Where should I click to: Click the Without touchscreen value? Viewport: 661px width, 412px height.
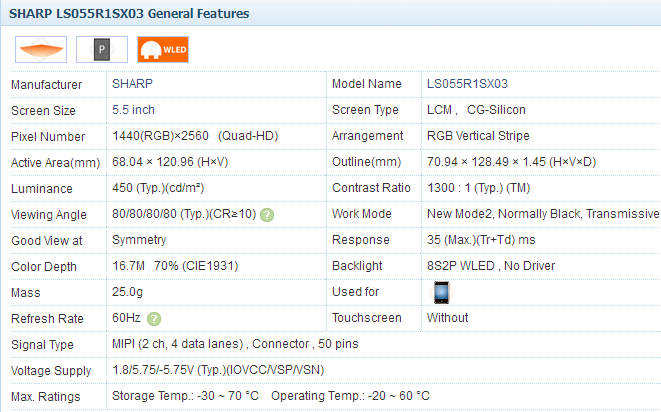tap(447, 318)
